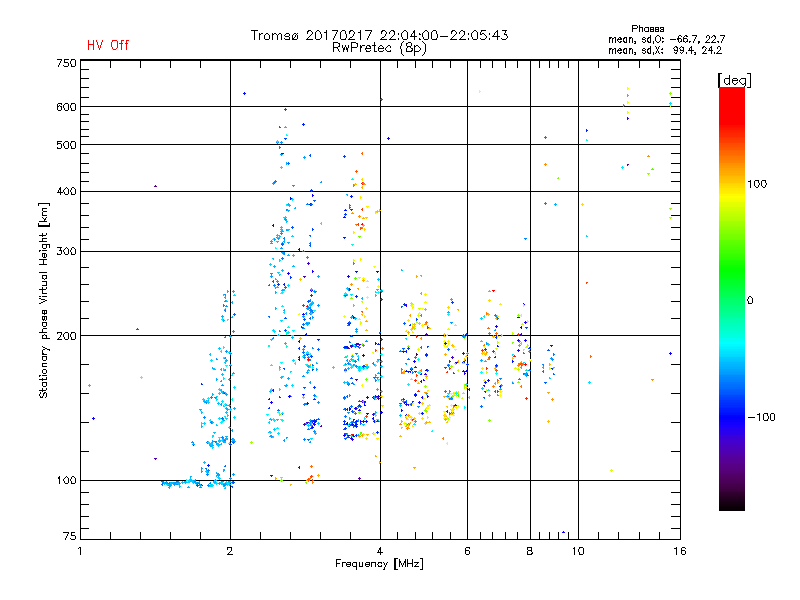Click the colorbar label '100'

click(x=757, y=184)
